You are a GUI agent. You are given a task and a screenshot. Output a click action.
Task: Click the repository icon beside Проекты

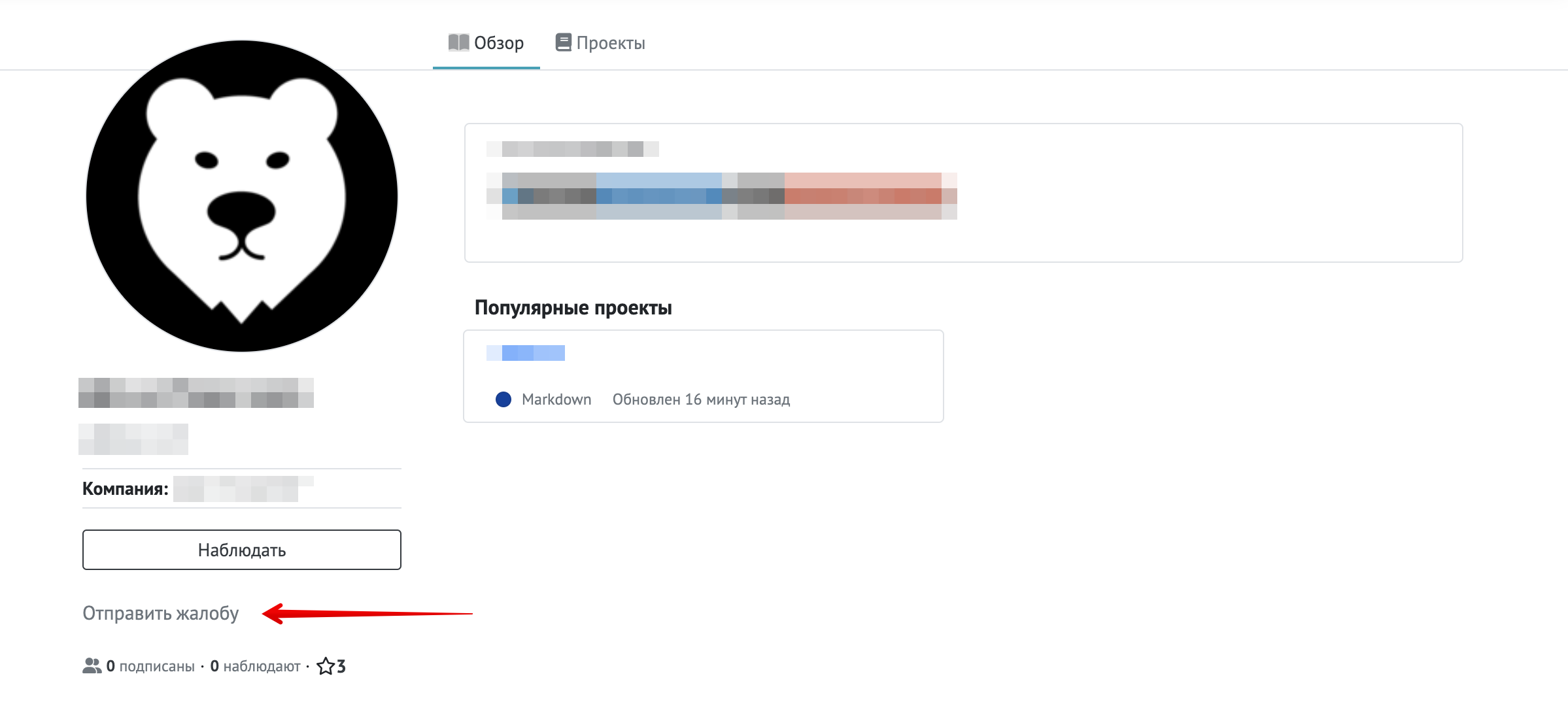click(563, 42)
